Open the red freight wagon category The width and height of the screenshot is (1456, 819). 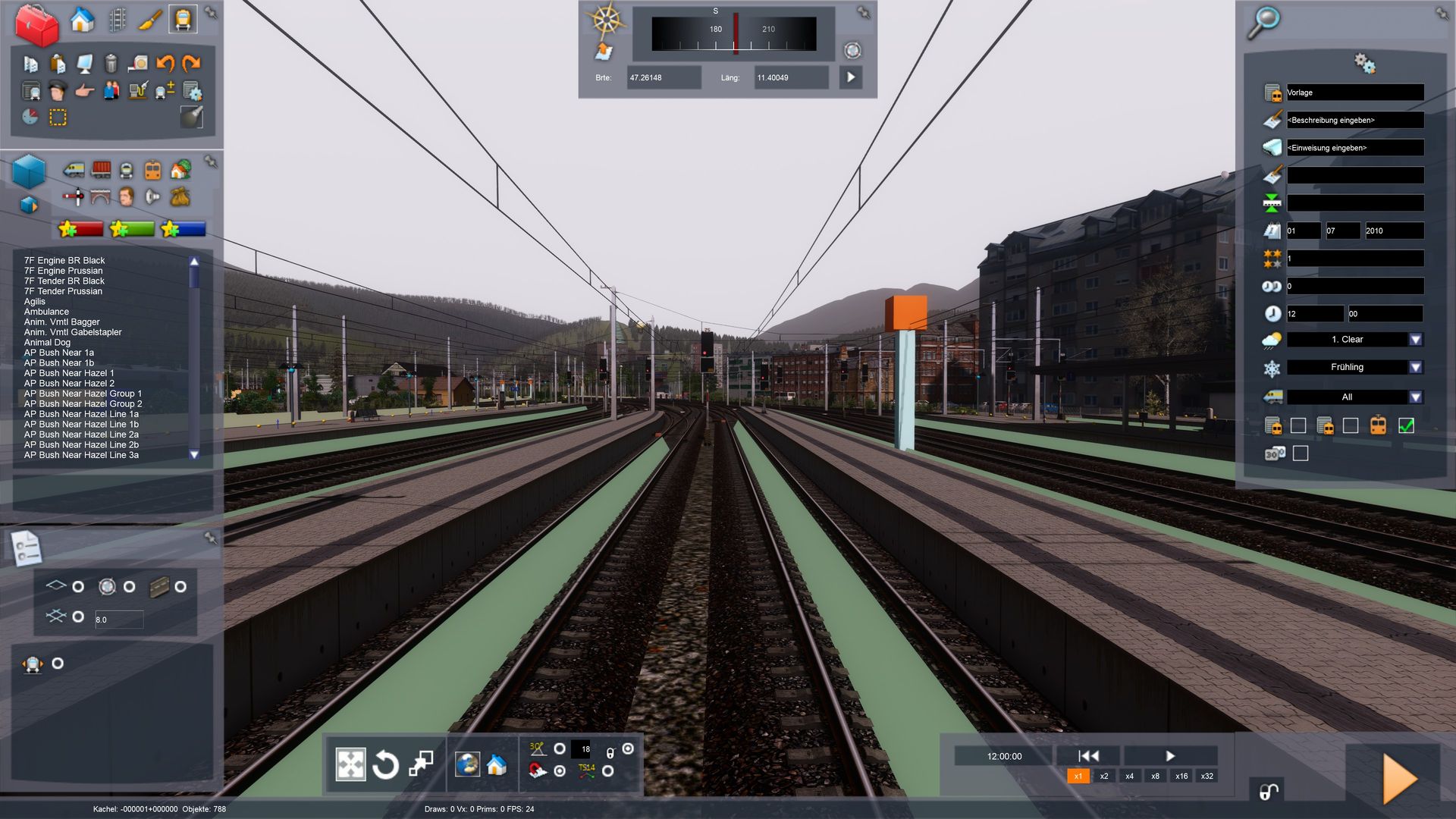(101, 170)
